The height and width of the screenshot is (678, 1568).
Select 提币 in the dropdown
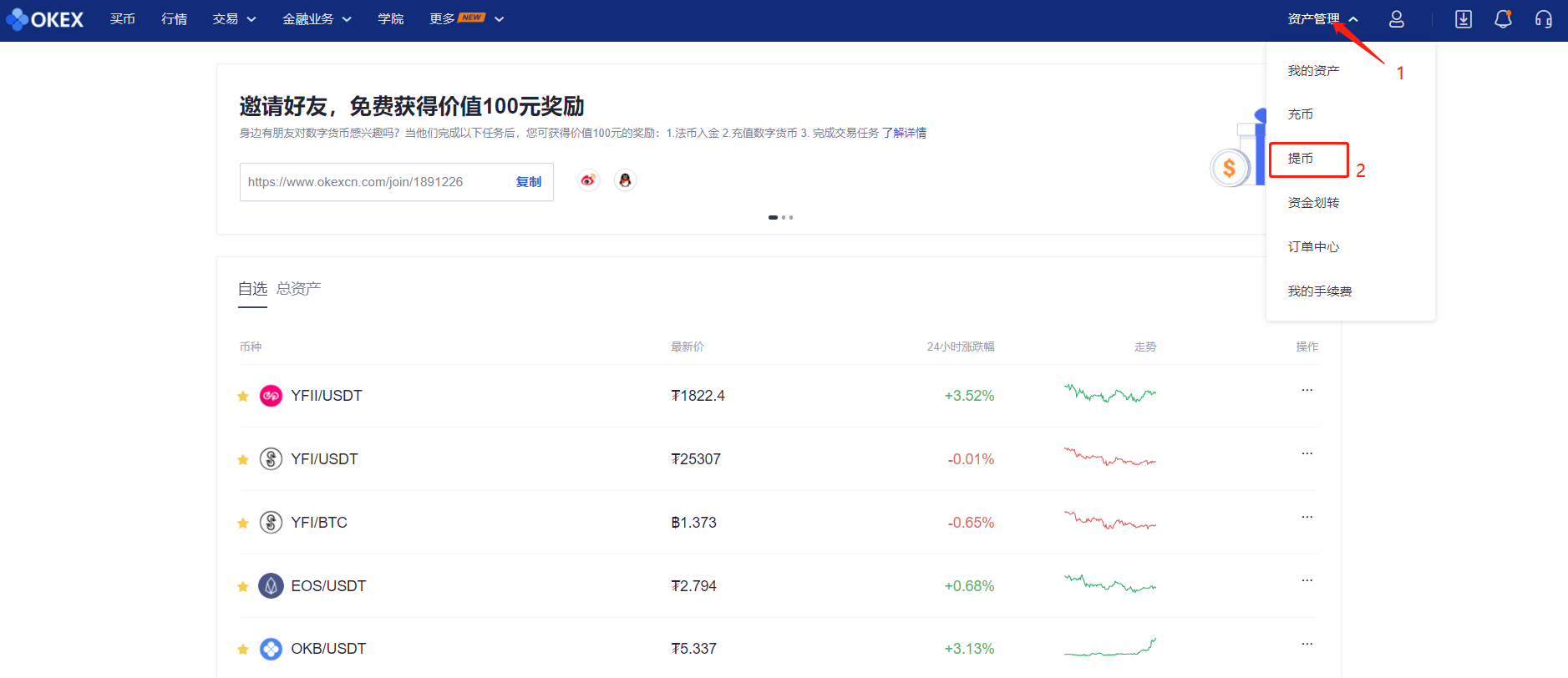tap(1301, 159)
